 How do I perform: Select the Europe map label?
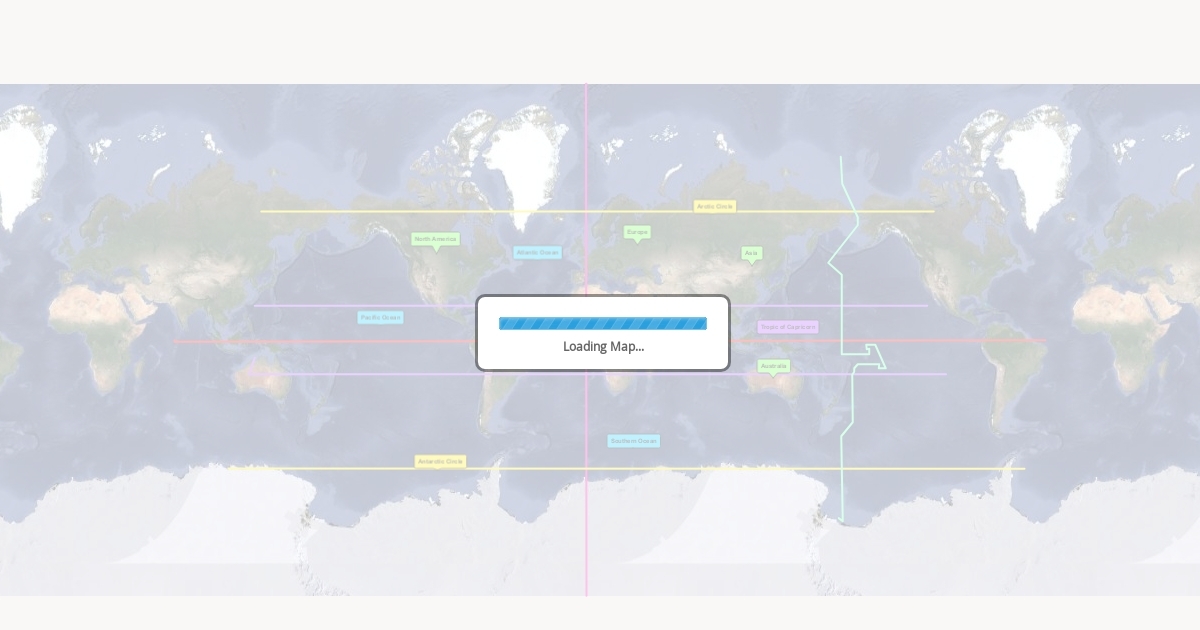coord(637,232)
